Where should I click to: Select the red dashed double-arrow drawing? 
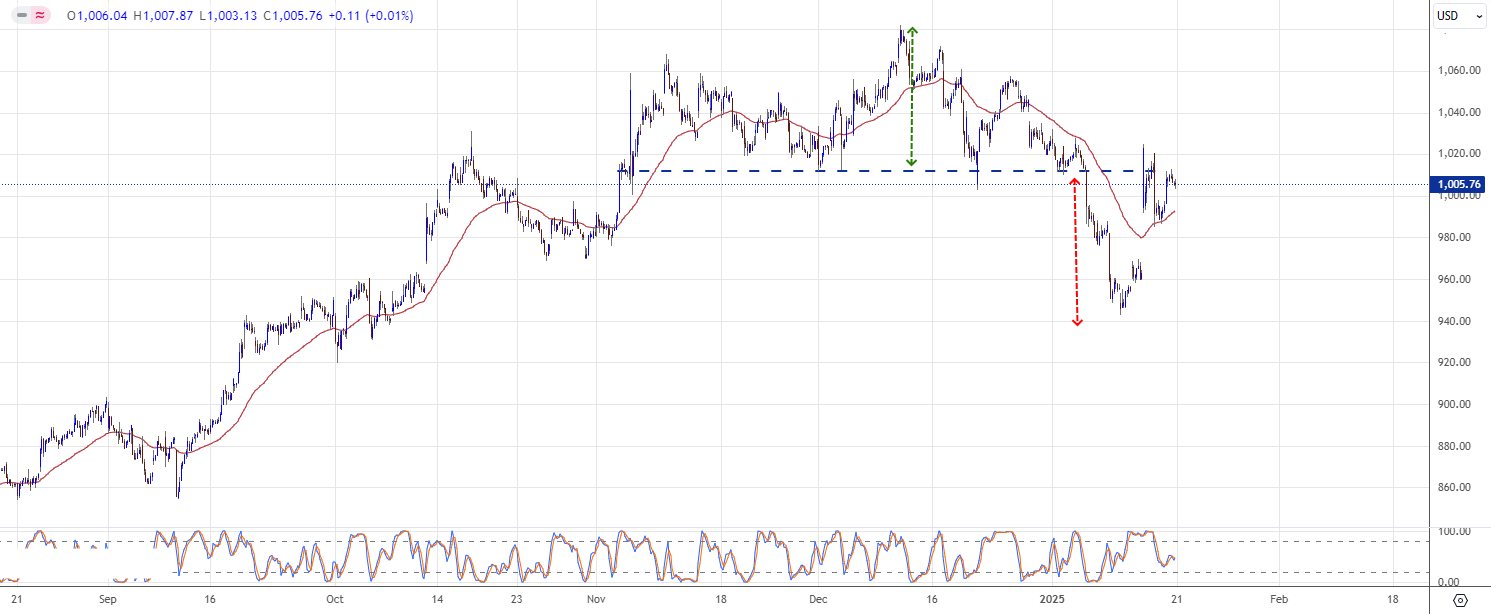click(1077, 252)
